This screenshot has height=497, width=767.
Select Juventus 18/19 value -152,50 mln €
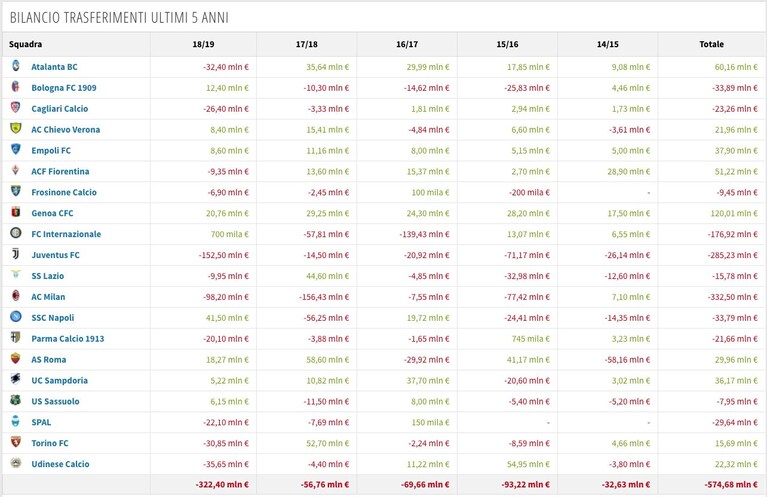(x=224, y=255)
